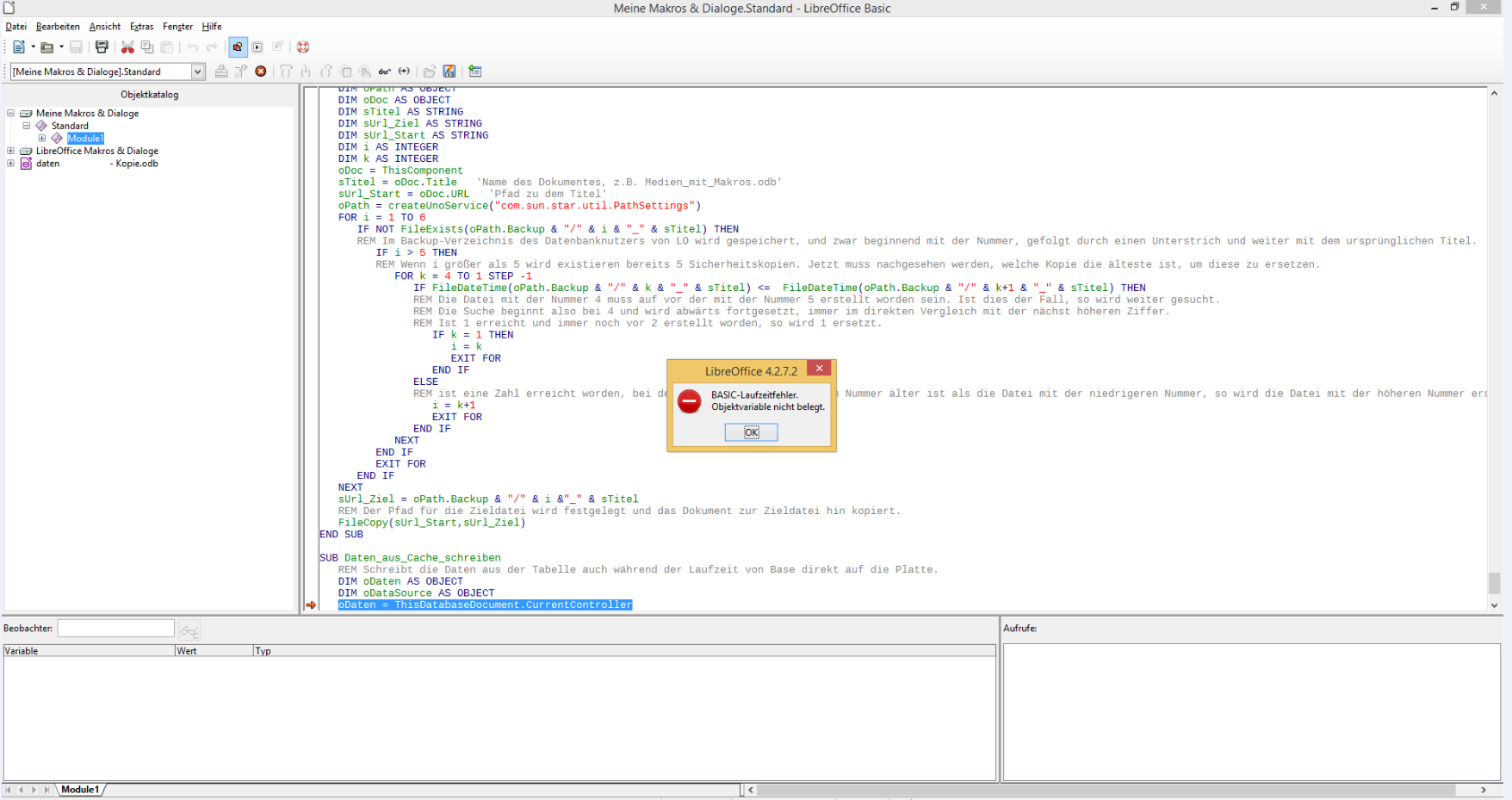Screen dimensions: 1512x800
Task: Click the Cut scissors icon
Action: click(x=127, y=47)
